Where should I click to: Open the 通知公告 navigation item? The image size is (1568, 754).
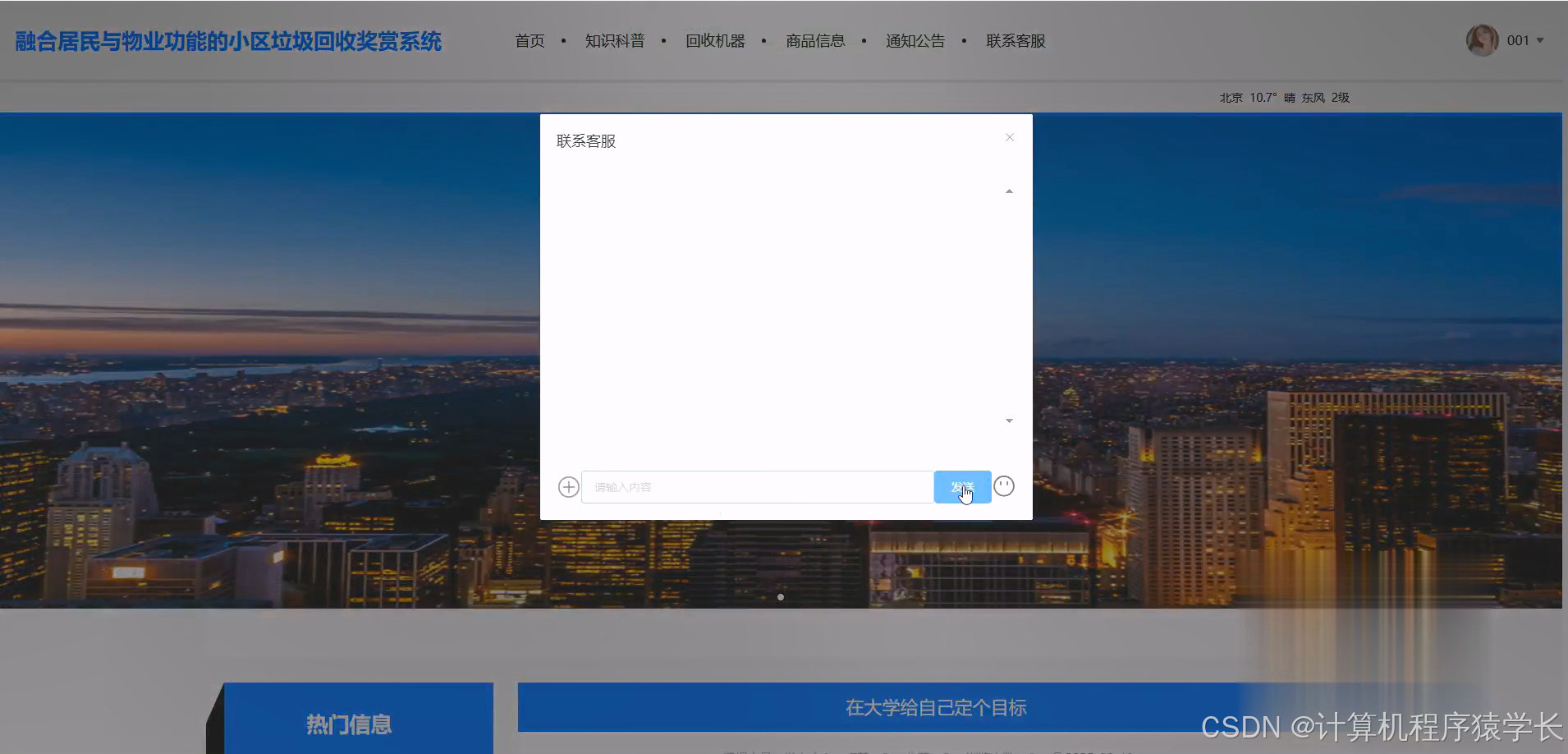pyautogui.click(x=914, y=40)
